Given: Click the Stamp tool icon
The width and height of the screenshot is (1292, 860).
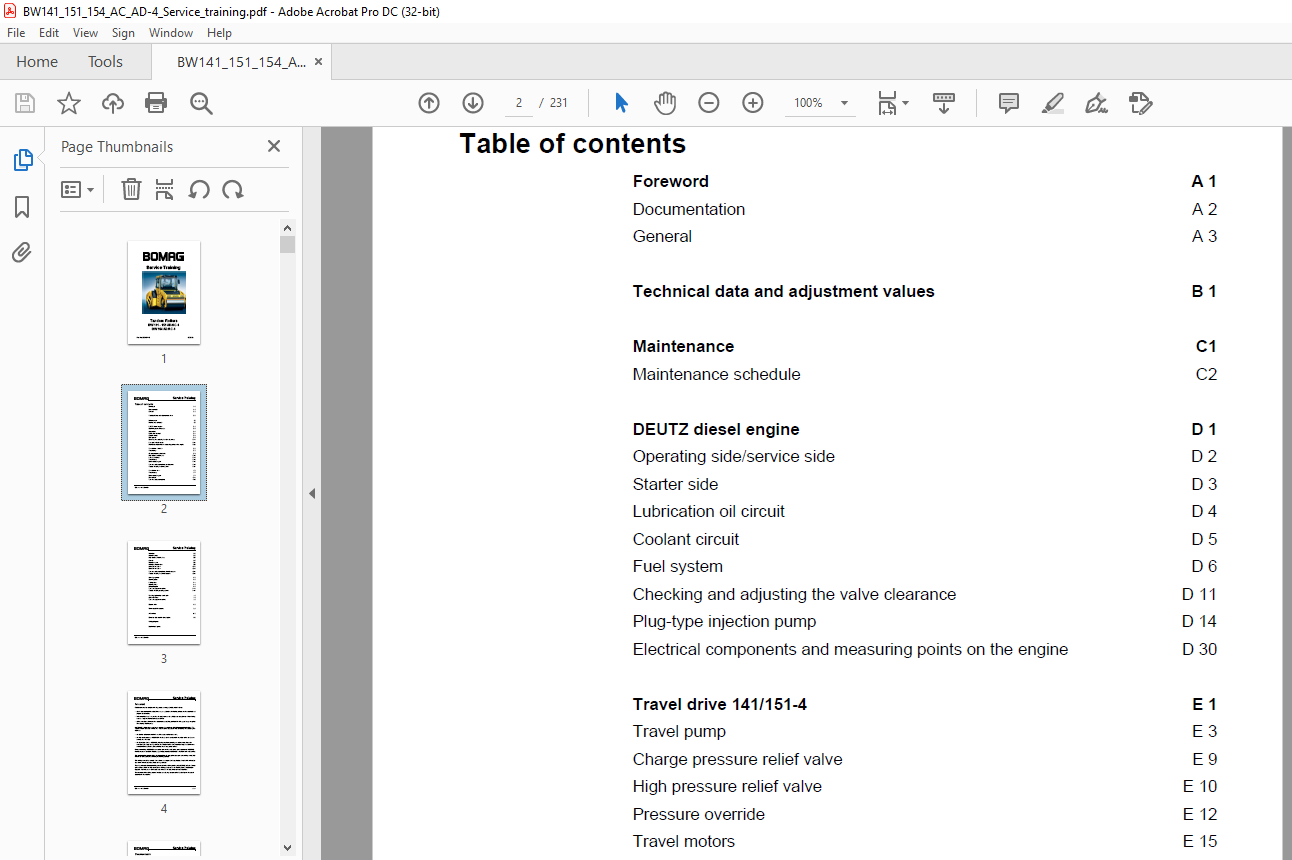Looking at the screenshot, I should (x=1141, y=103).
